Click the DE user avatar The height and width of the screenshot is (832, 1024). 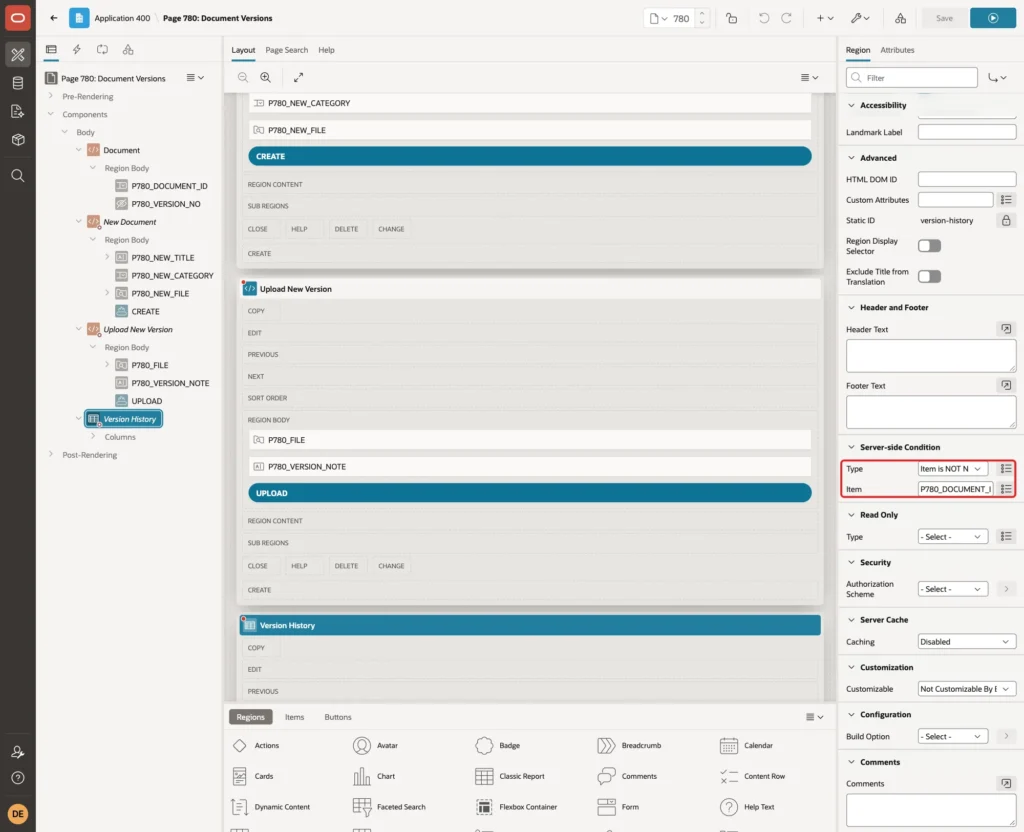click(x=18, y=814)
